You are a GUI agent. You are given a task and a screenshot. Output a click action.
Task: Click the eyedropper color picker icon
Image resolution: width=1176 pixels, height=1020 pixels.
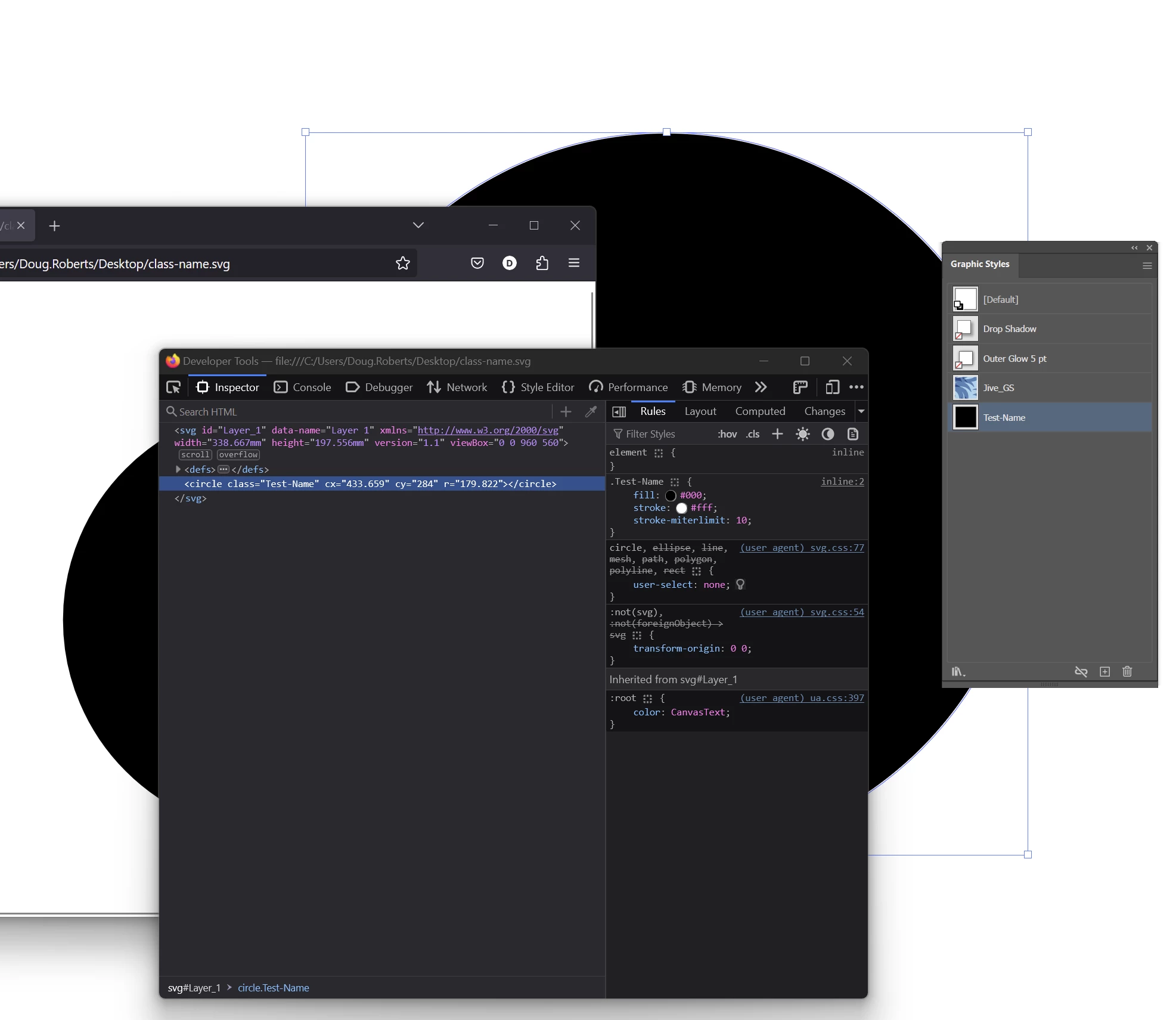coord(591,411)
